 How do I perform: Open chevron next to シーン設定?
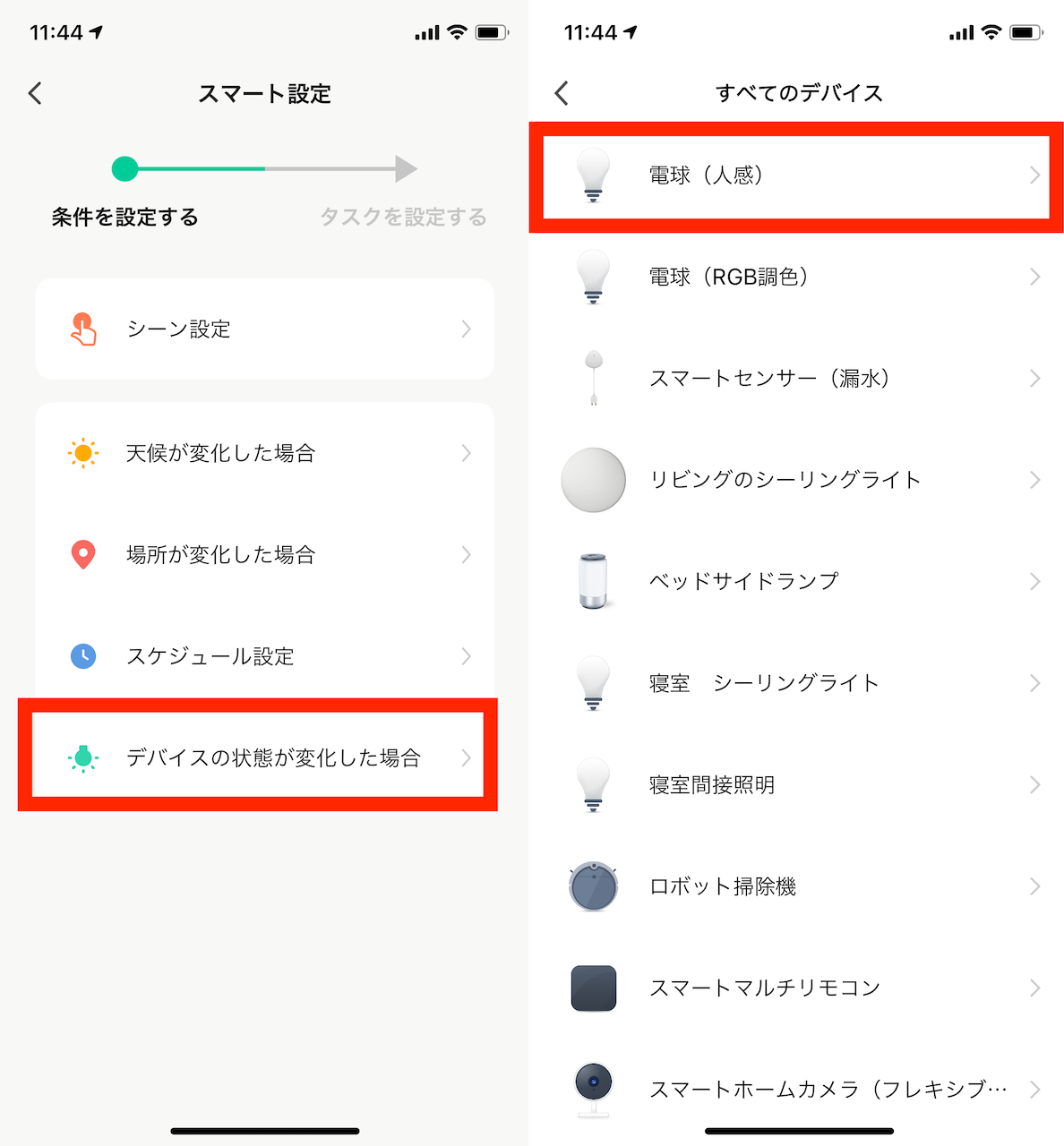(x=466, y=329)
